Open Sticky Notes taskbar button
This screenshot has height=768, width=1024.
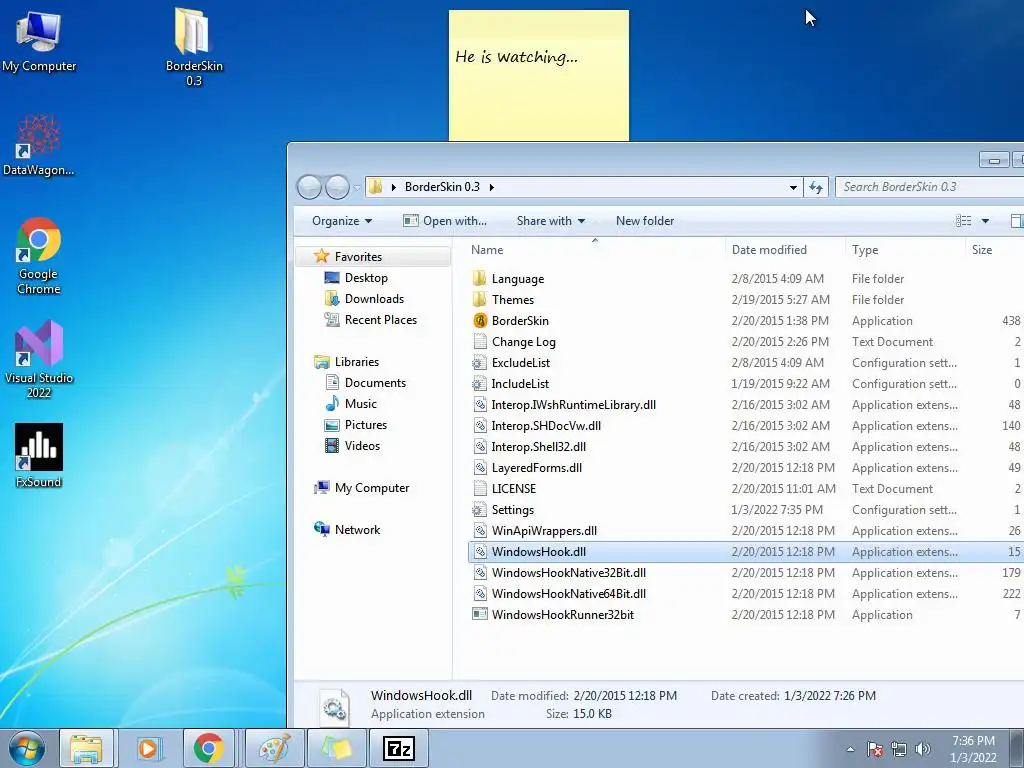point(336,748)
